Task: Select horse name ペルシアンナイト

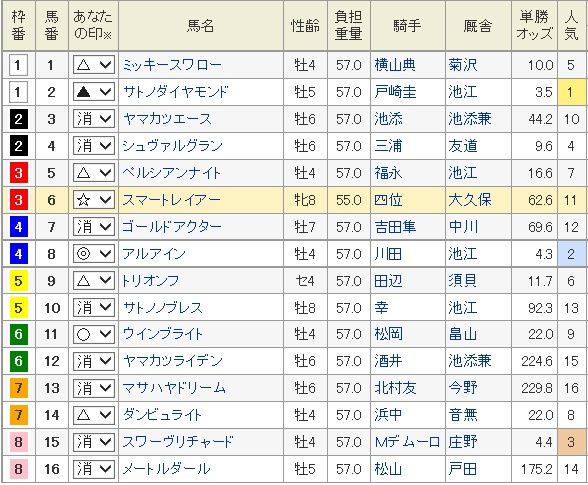Action: click(172, 173)
